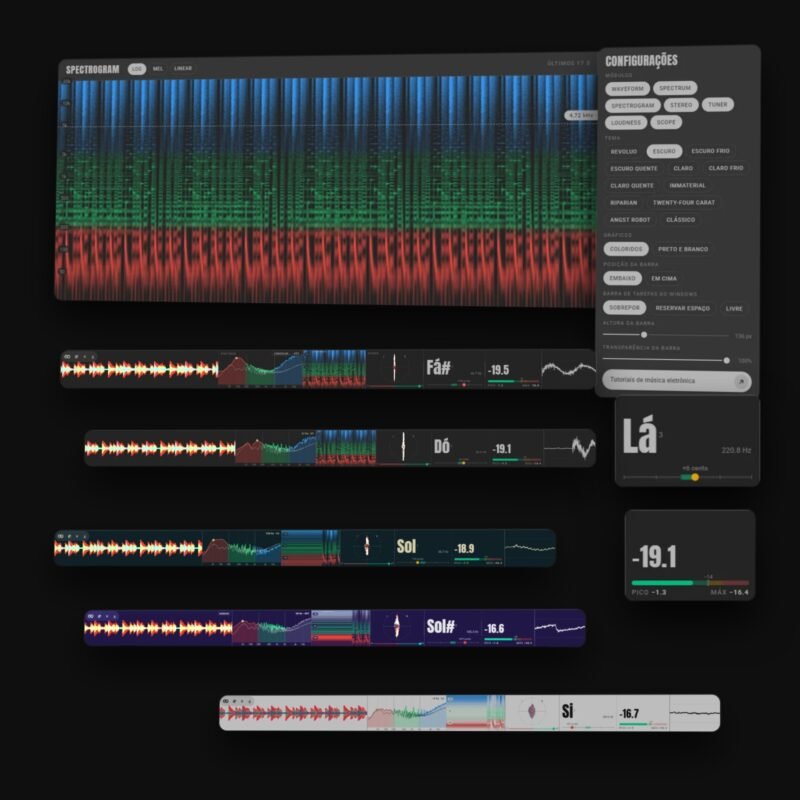Click the 4.72 kHz frequency label
Screen dimensions: 800x800
click(x=581, y=116)
